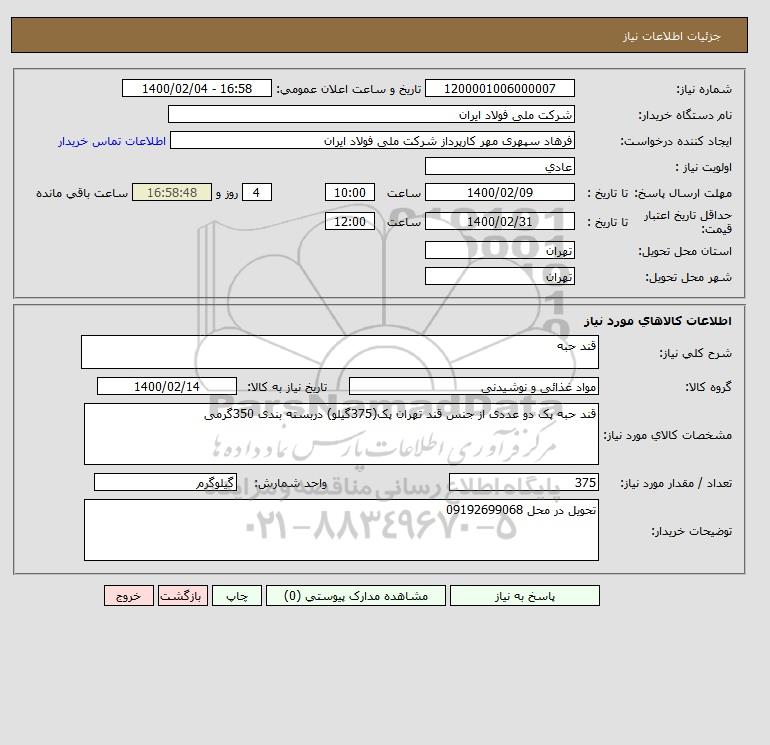The width and height of the screenshot is (770, 745).
Task: Click the label شهر محل تحویل
Action: pyautogui.click(x=688, y=277)
